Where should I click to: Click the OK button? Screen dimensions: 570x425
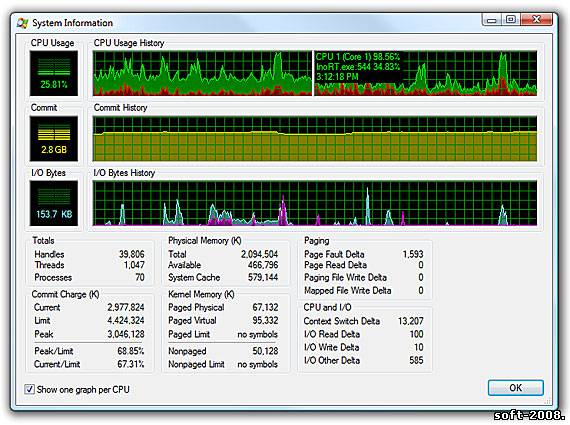515,388
